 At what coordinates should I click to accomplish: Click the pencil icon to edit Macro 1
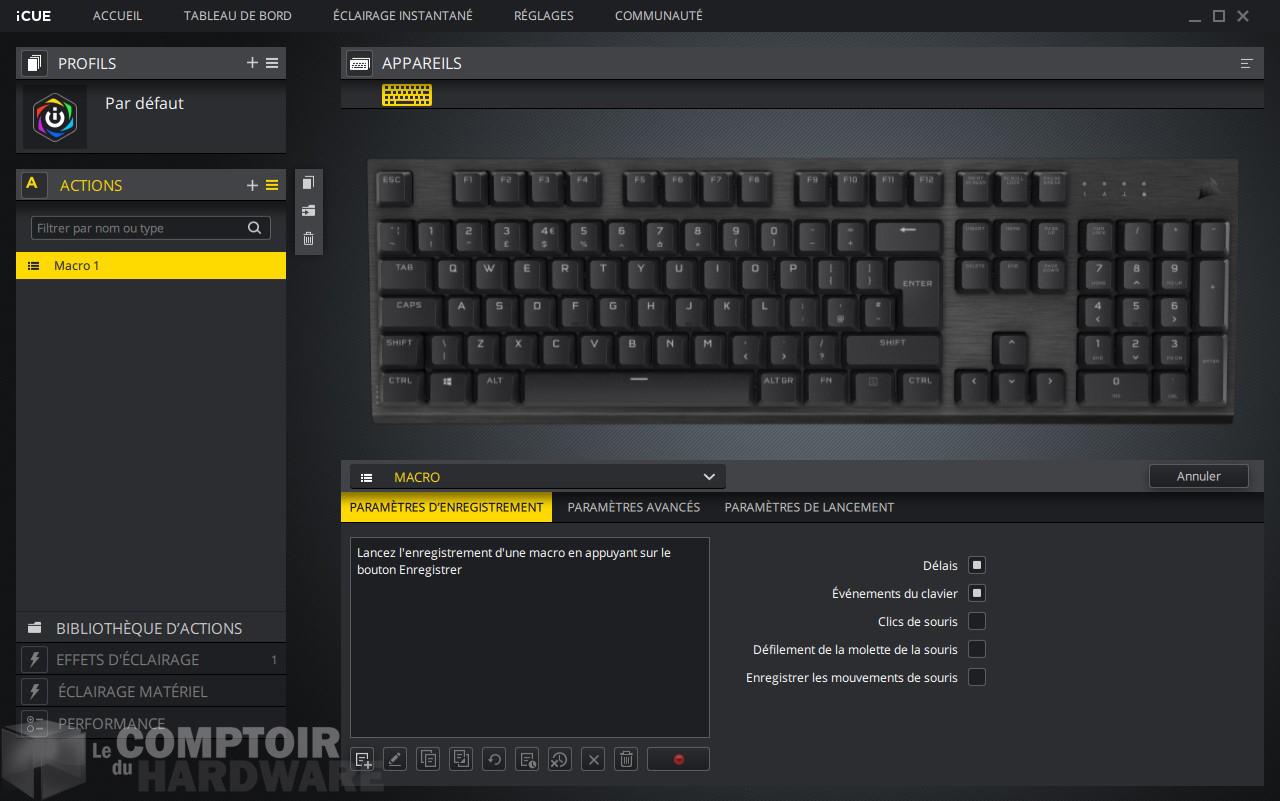point(395,759)
